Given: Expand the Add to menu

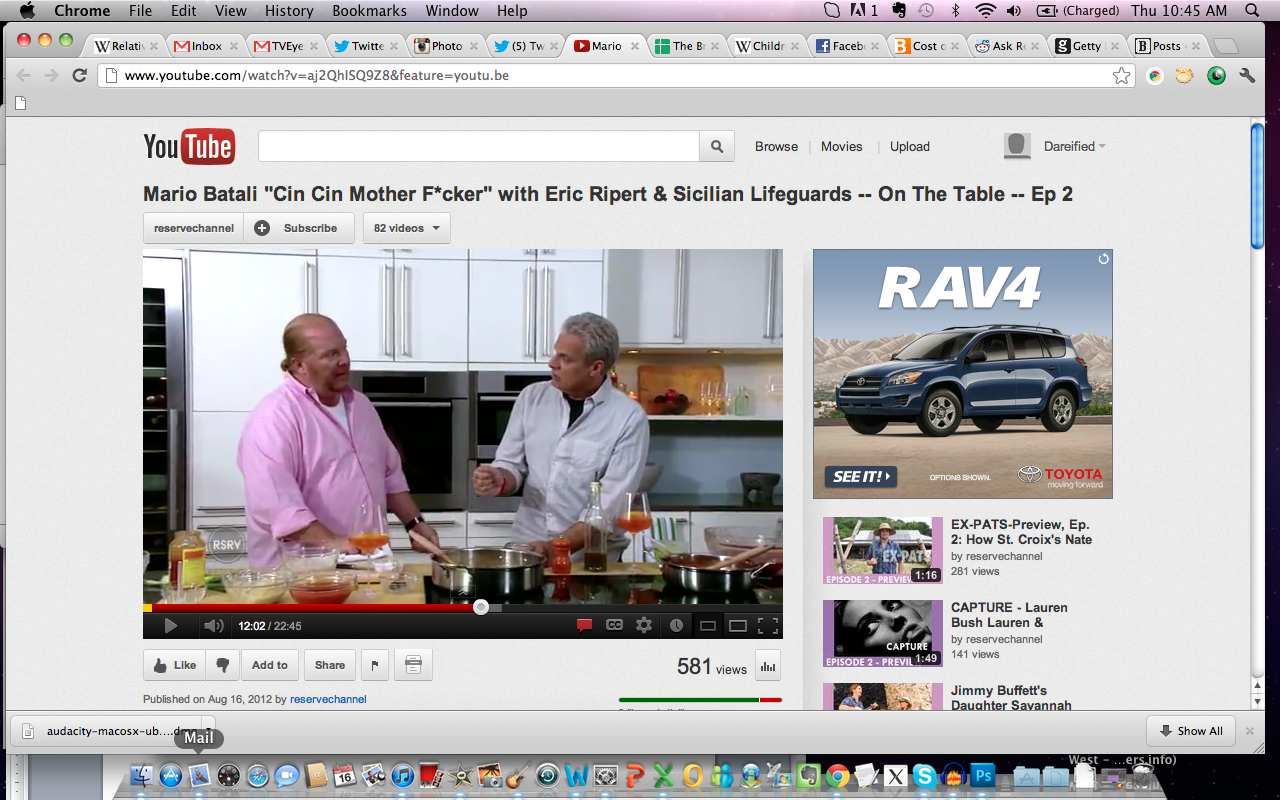Looking at the screenshot, I should coord(269,665).
